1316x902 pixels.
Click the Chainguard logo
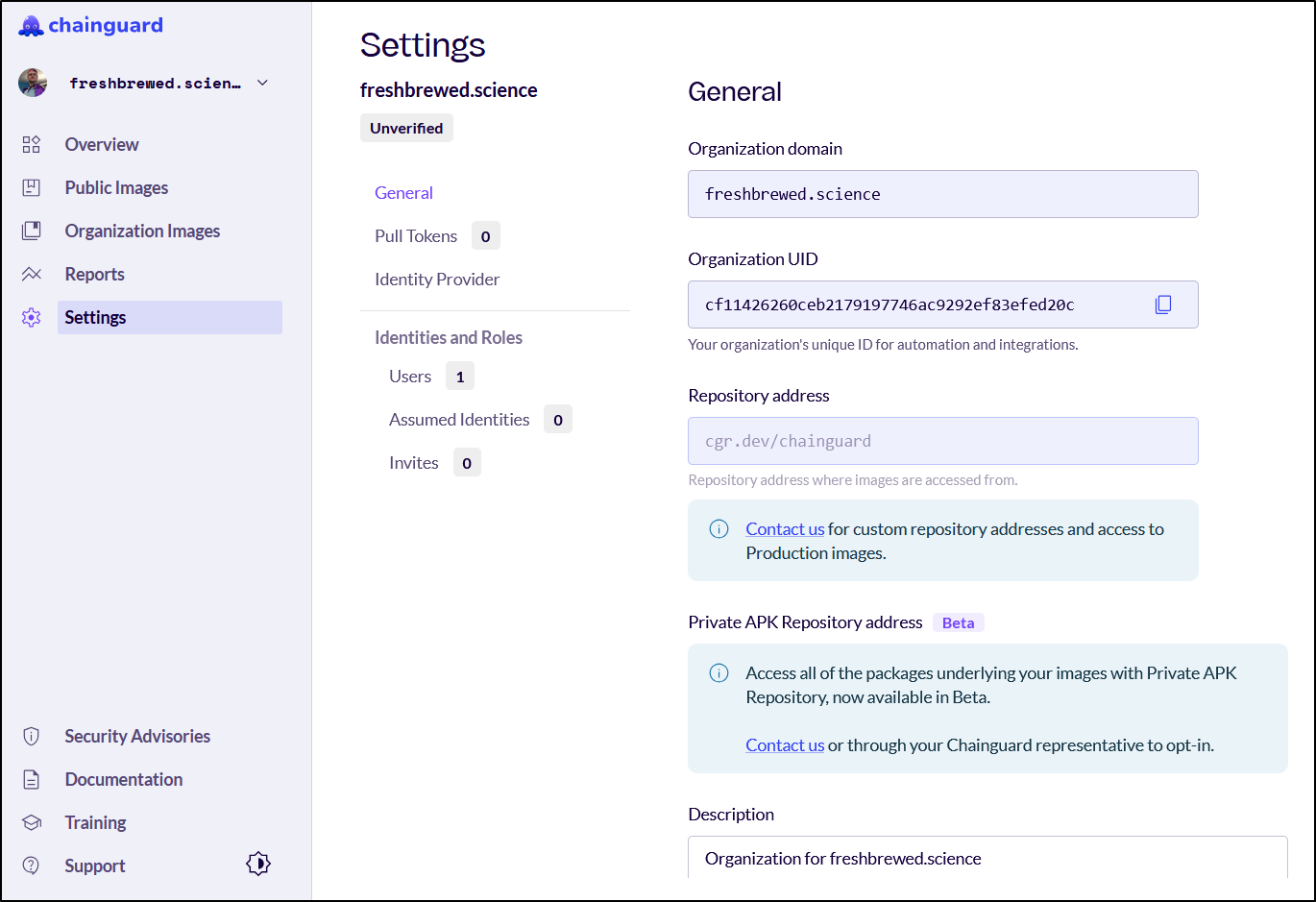[91, 26]
